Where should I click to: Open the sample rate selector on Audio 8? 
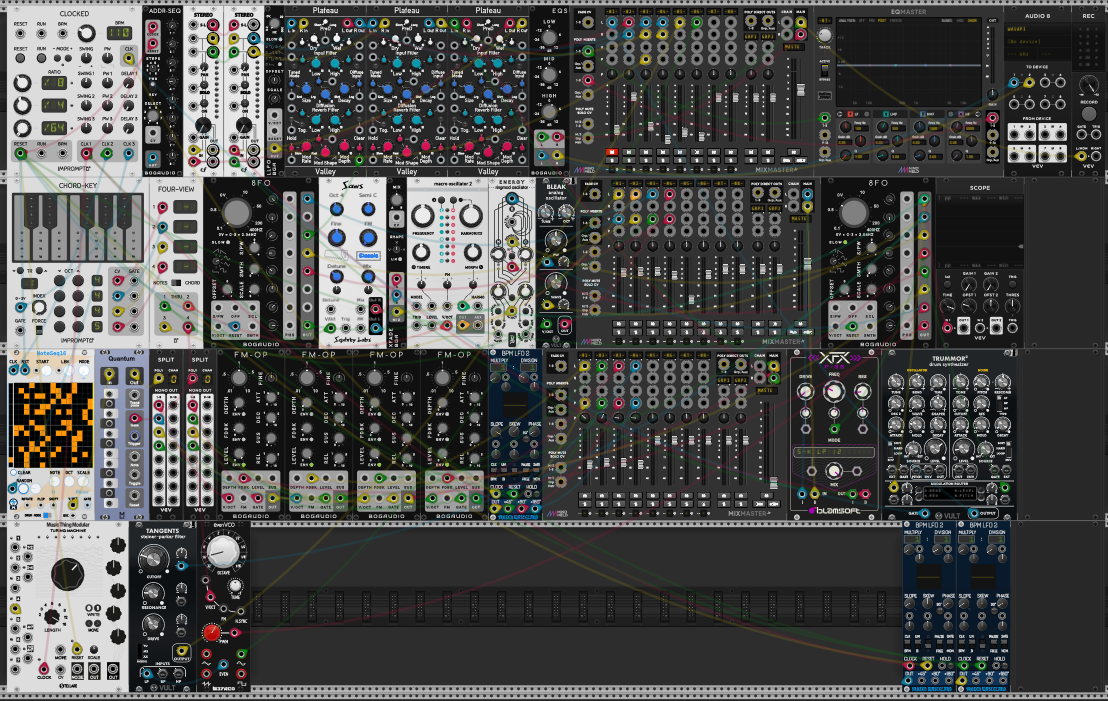[x=1021, y=54]
